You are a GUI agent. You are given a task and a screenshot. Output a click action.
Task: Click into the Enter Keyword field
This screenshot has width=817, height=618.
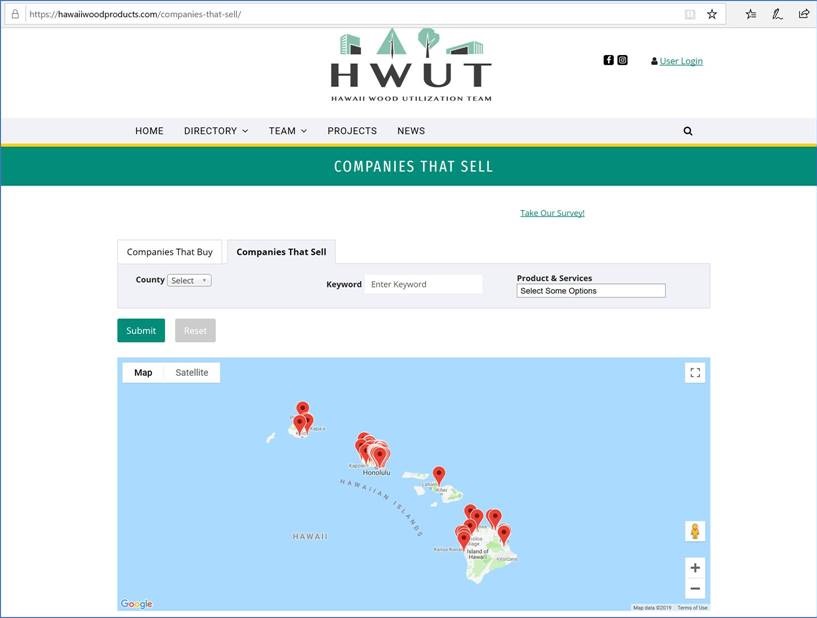pyautogui.click(x=423, y=285)
